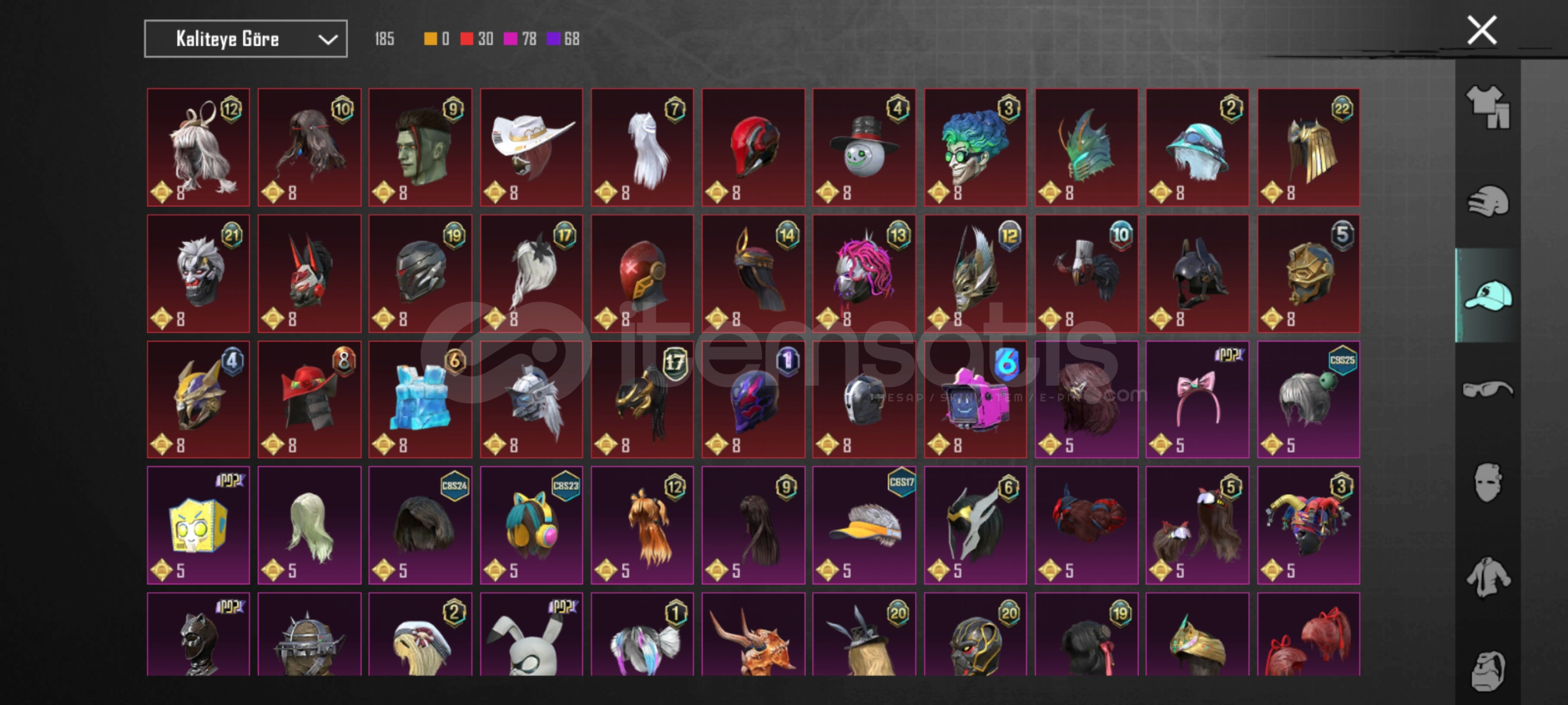1568x705 pixels.
Task: Select the helmet category icon
Action: click(1488, 201)
